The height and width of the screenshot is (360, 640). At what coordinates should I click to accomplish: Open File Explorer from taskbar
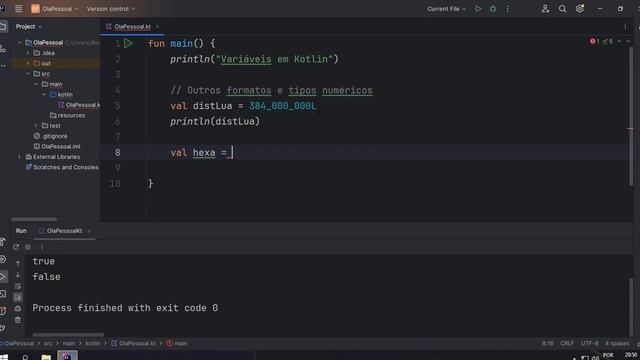tap(46, 357)
